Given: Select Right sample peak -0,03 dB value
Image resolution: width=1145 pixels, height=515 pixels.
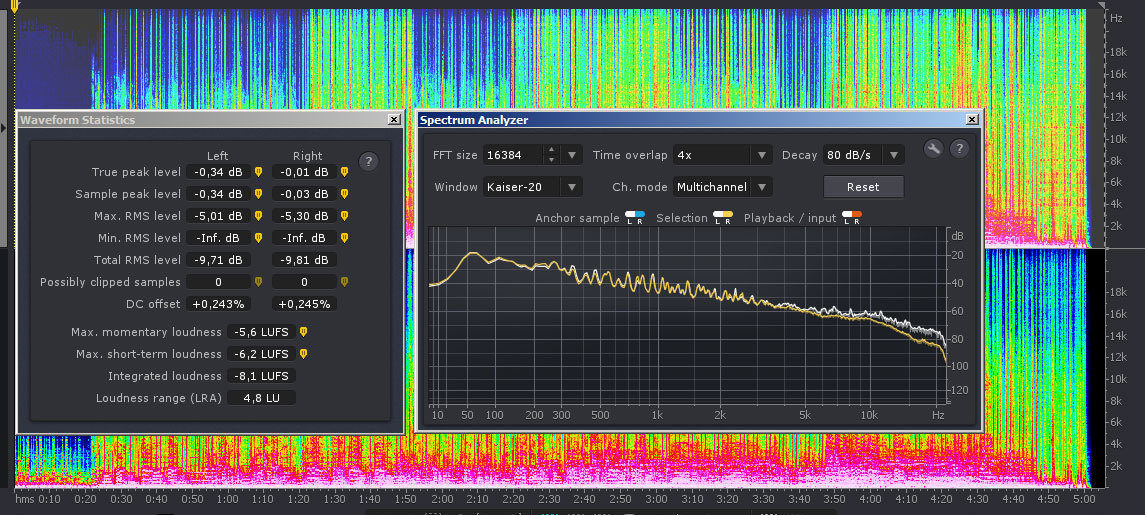Looking at the screenshot, I should coord(305,194).
